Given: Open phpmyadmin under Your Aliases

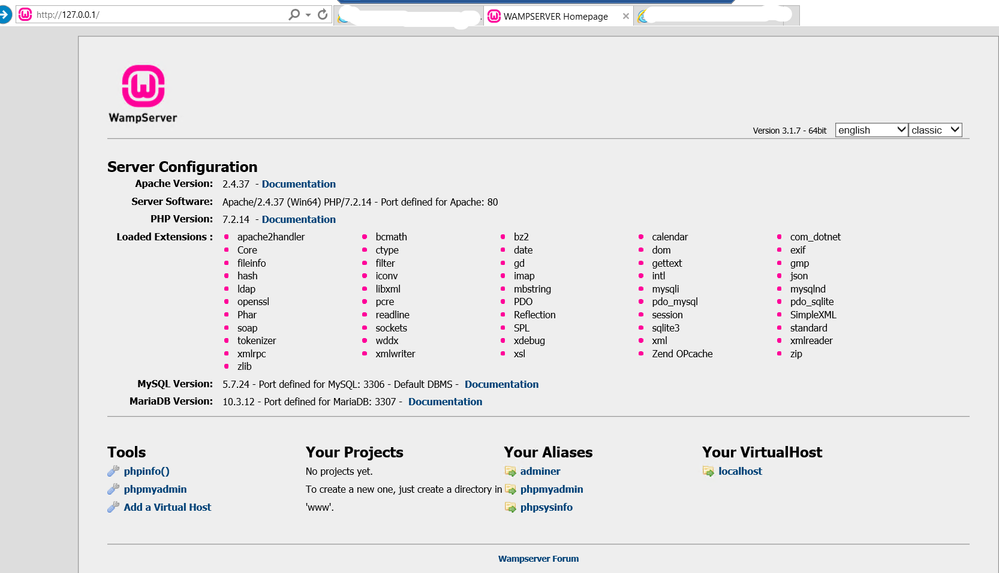Looking at the screenshot, I should pyautogui.click(x=552, y=489).
